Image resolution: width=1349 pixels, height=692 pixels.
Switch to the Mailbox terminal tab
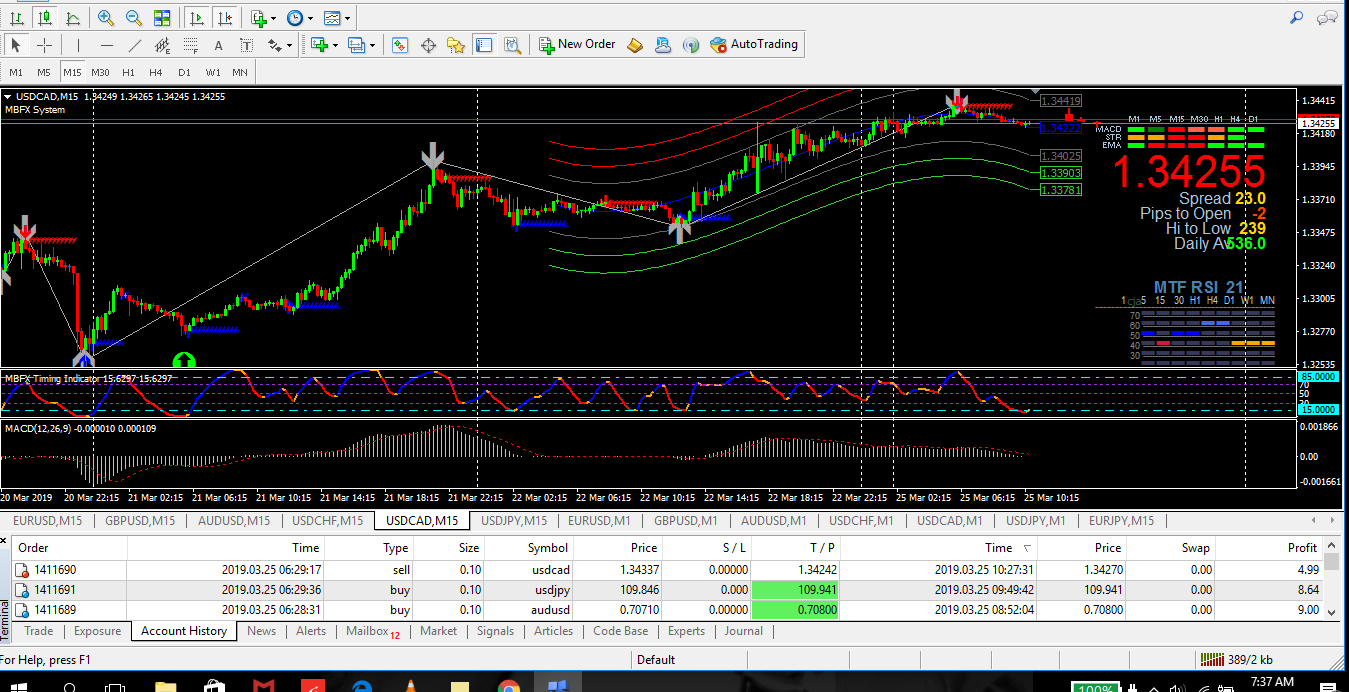[x=373, y=631]
